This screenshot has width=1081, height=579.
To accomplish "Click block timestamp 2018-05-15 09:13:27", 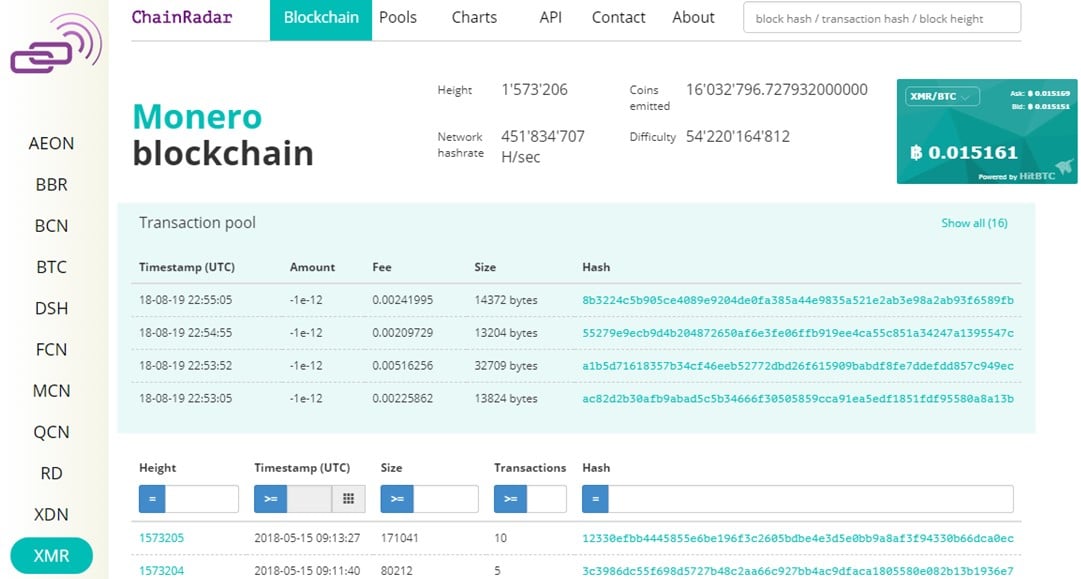I will [307, 538].
